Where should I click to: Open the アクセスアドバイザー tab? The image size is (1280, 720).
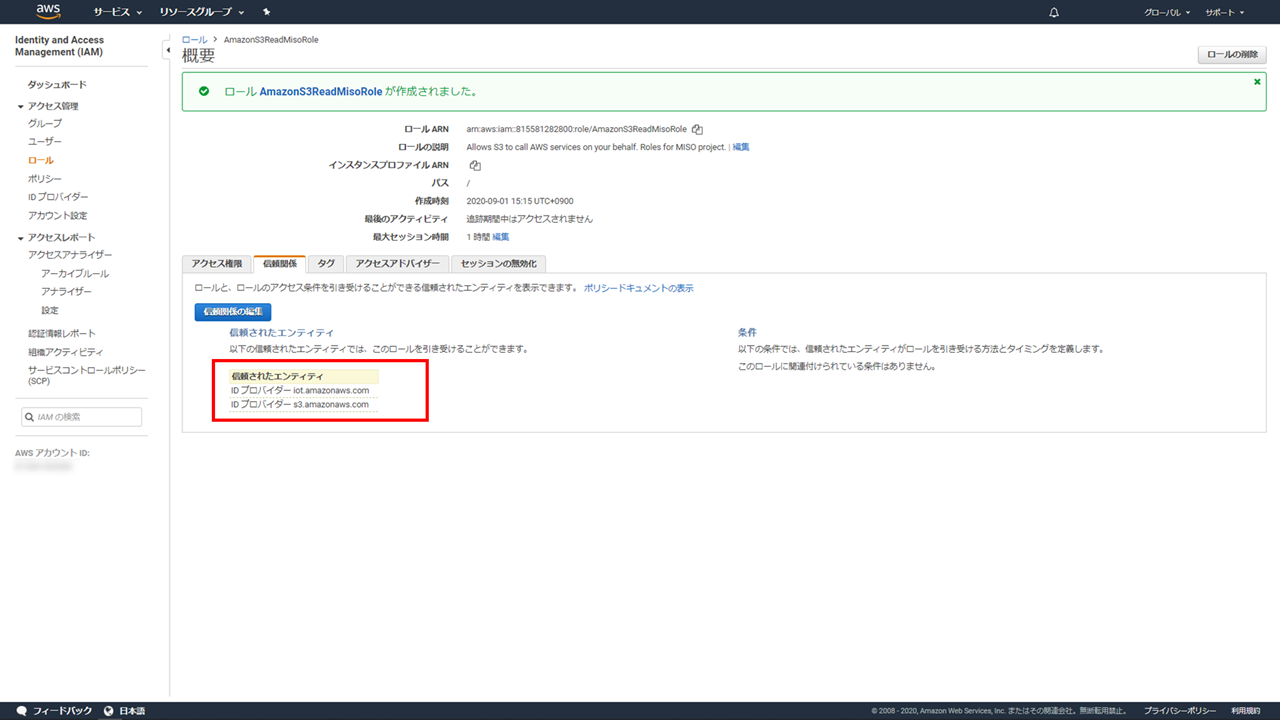point(397,263)
